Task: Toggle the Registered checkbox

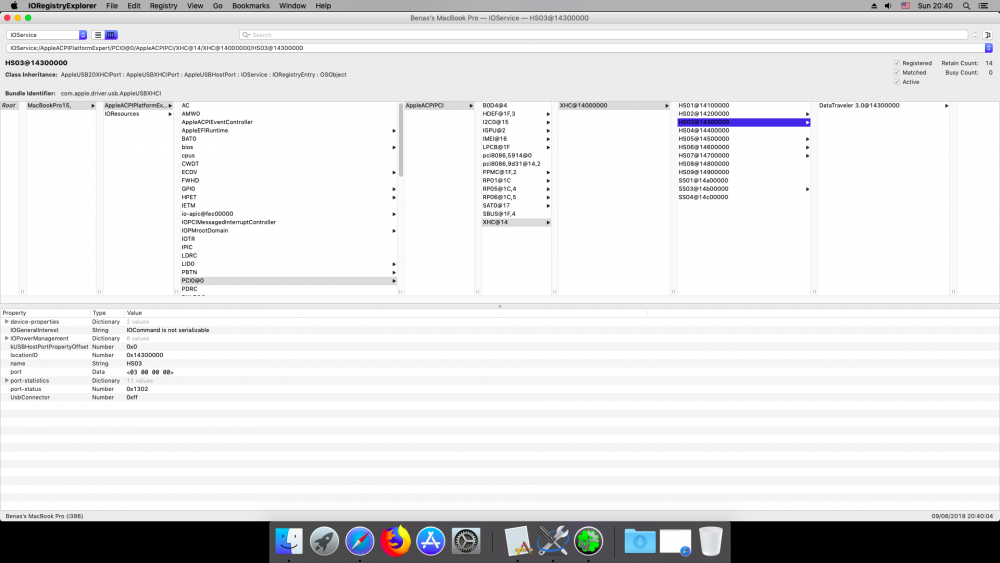Action: [x=897, y=63]
